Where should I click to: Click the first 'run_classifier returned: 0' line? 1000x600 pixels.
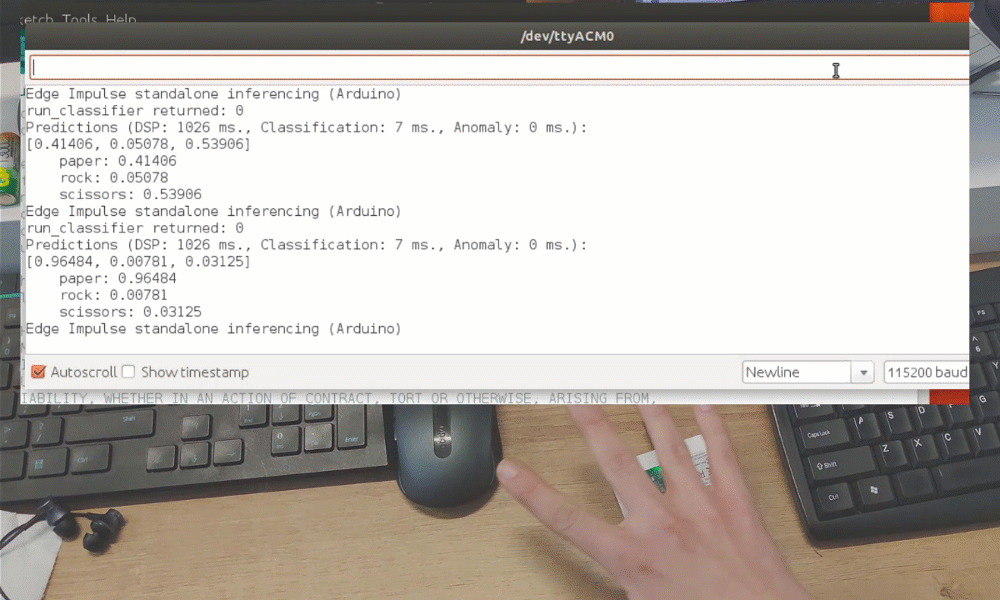pos(135,111)
